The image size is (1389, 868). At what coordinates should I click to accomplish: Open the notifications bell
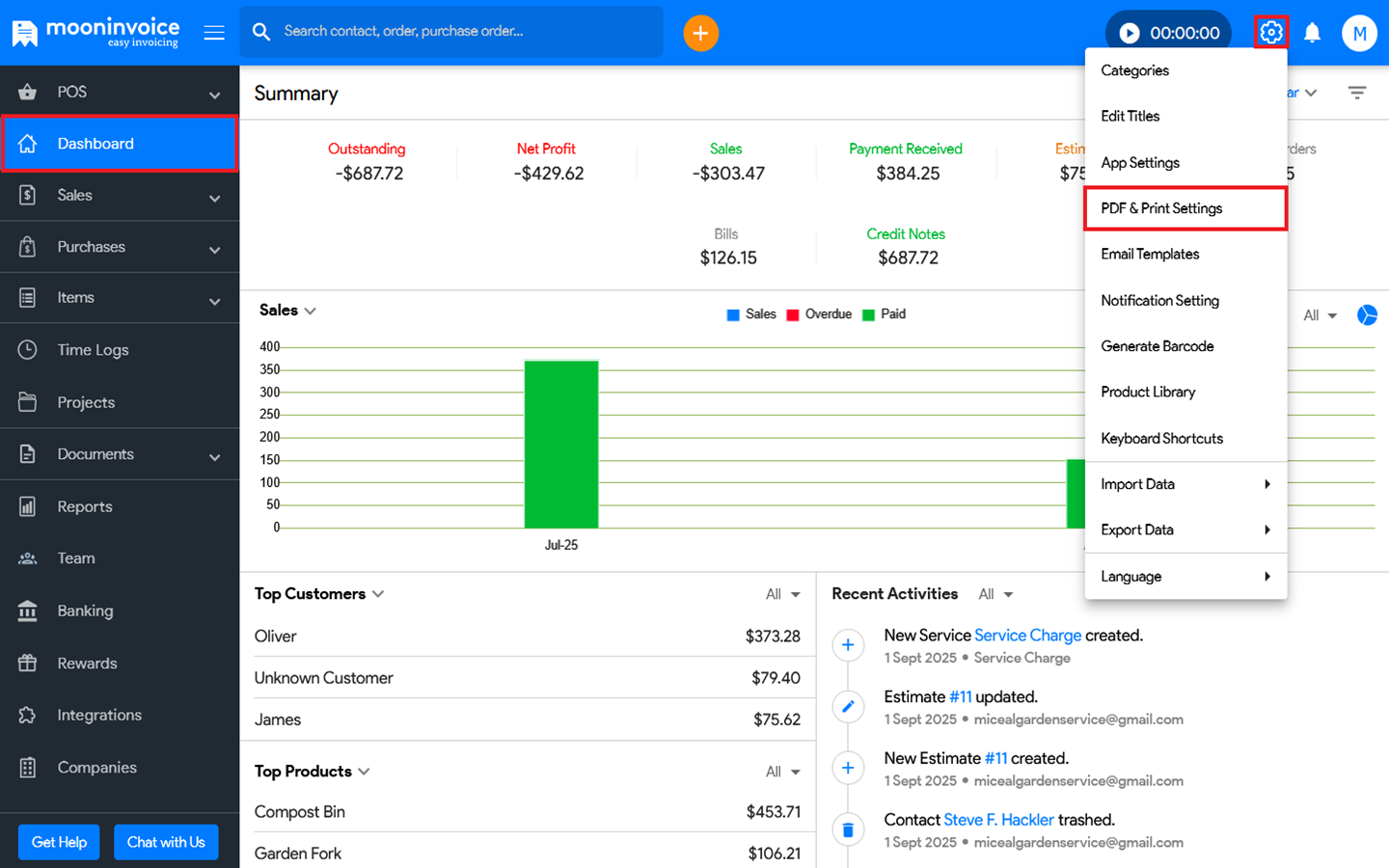point(1312,33)
